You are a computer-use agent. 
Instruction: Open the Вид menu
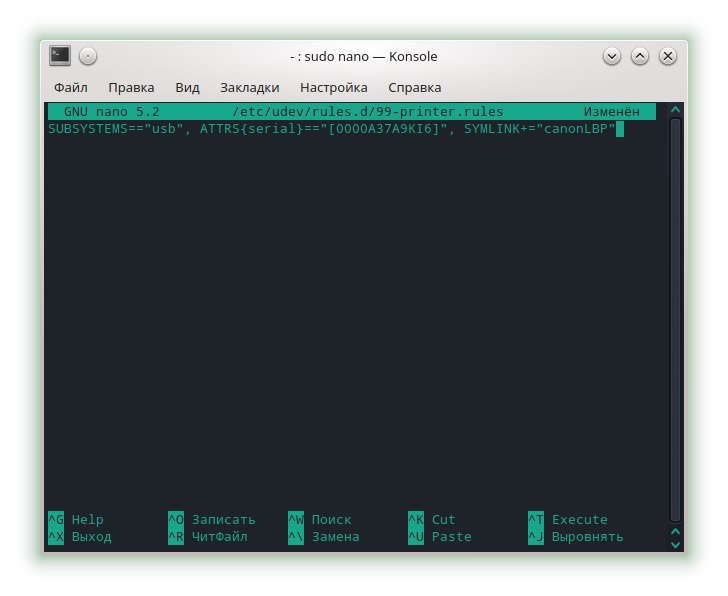[x=187, y=87]
